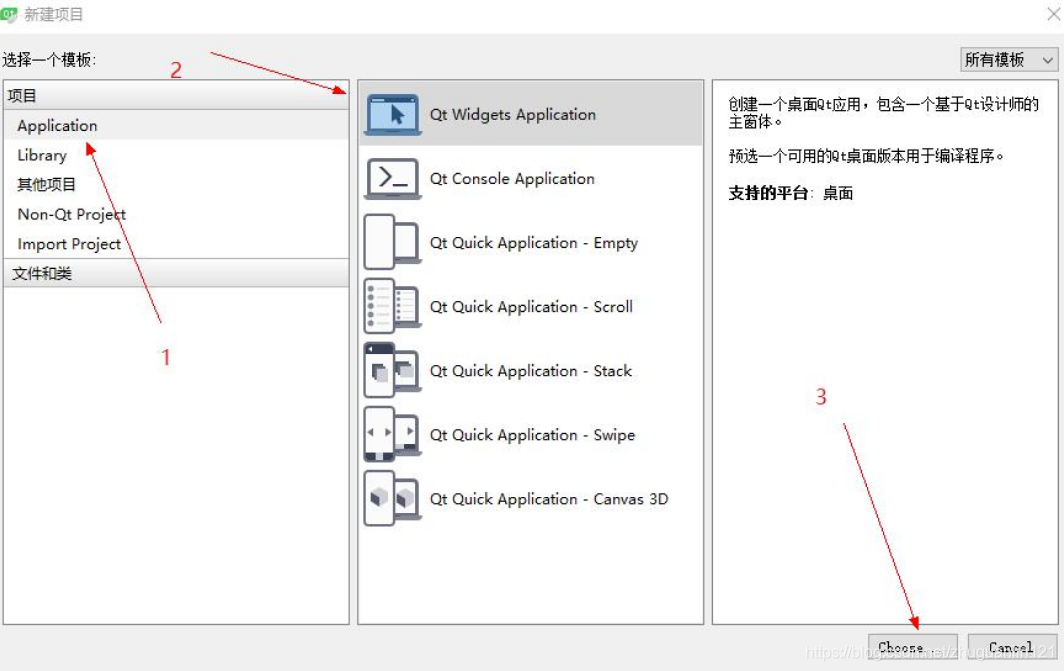Click the Cancel button
1064x671 pixels.
[x=1012, y=647]
